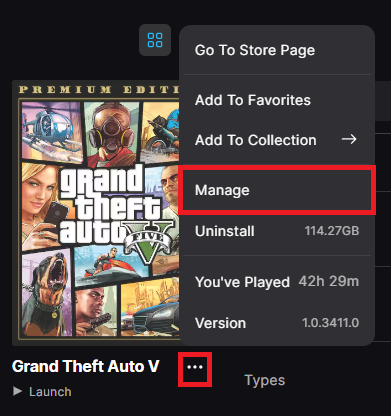Viewport: 391px width, 416px height.
Task: Click the 114.27GB install size text
Action: 332,231
